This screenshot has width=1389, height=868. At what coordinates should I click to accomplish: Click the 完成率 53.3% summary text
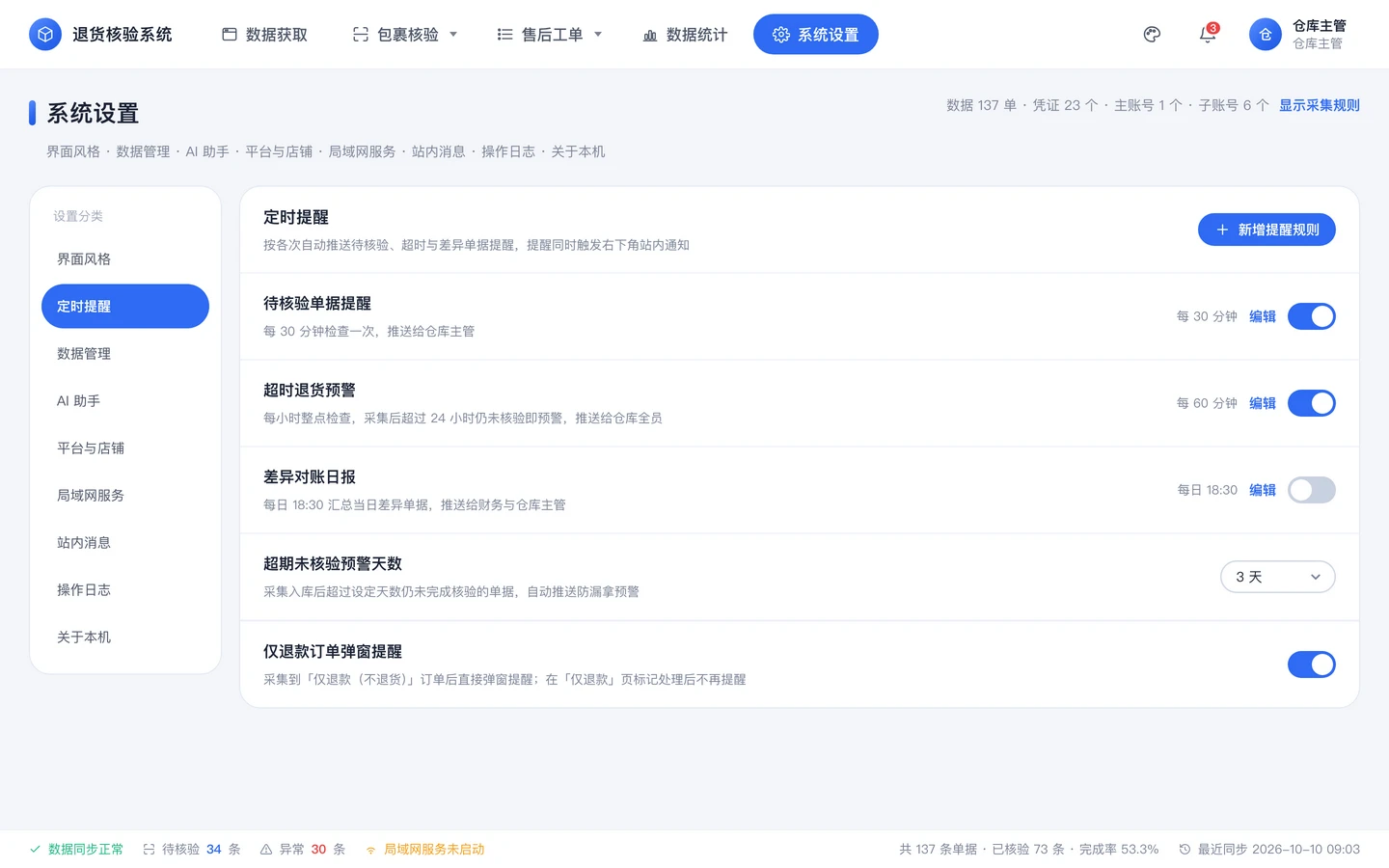pyautogui.click(x=1119, y=850)
